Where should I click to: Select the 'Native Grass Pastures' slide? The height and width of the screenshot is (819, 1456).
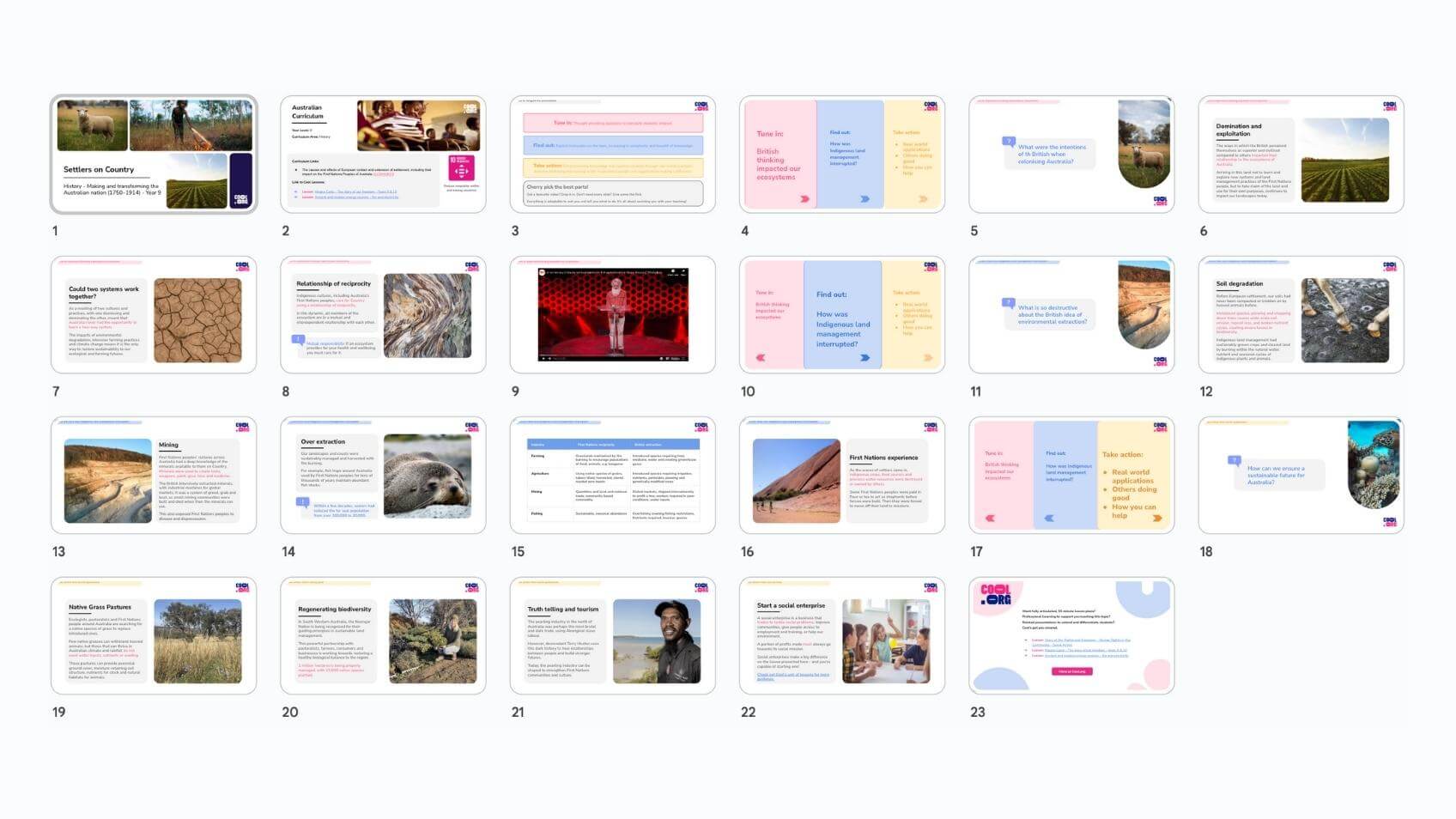pyautogui.click(x=154, y=636)
